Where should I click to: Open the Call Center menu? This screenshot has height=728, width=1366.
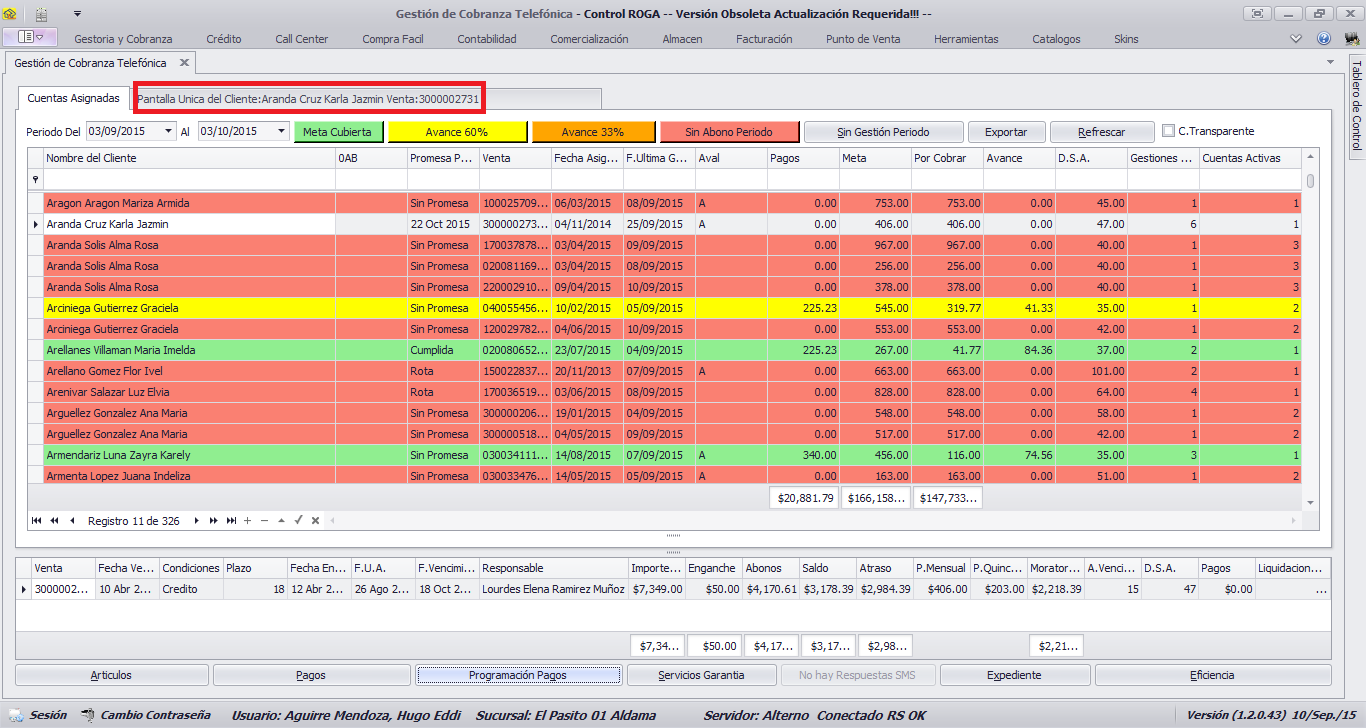(x=302, y=39)
